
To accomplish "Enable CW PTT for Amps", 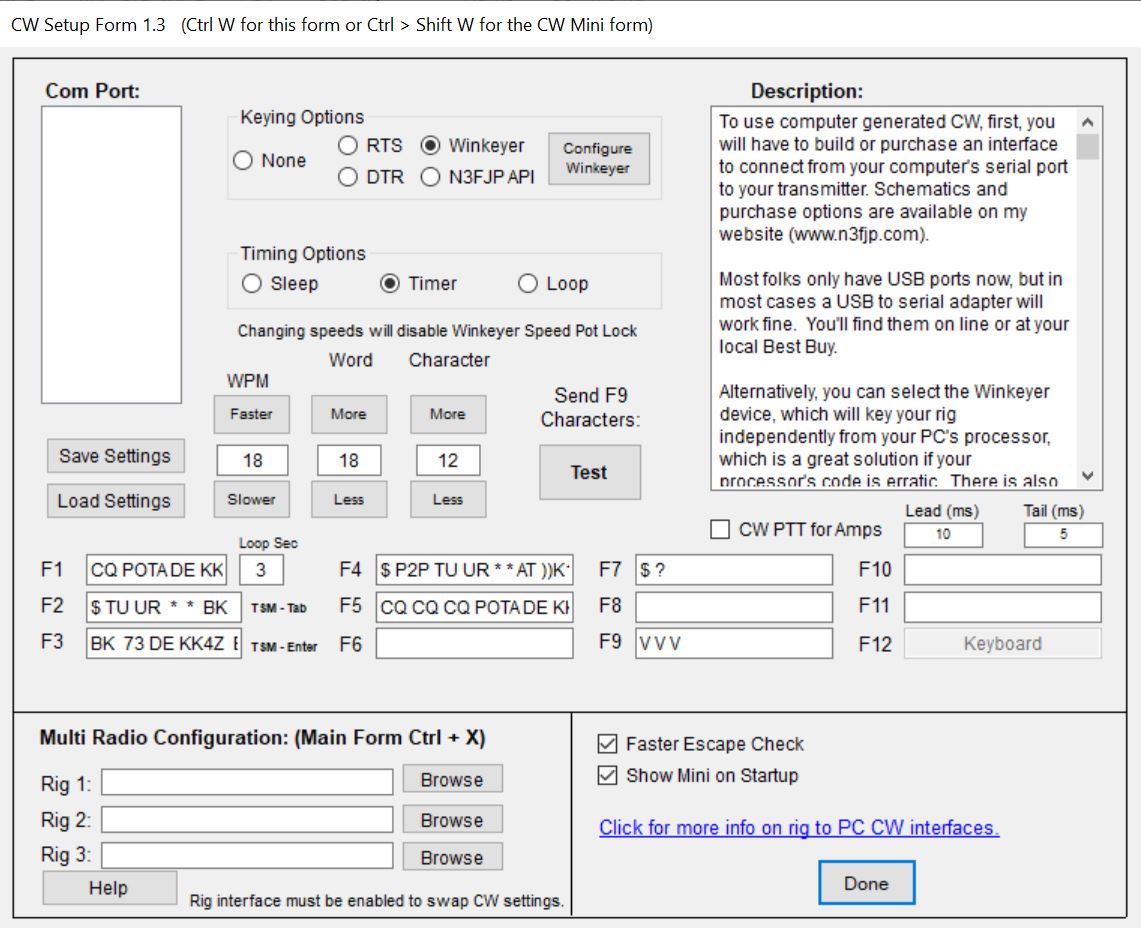I will pyautogui.click(x=718, y=530).
